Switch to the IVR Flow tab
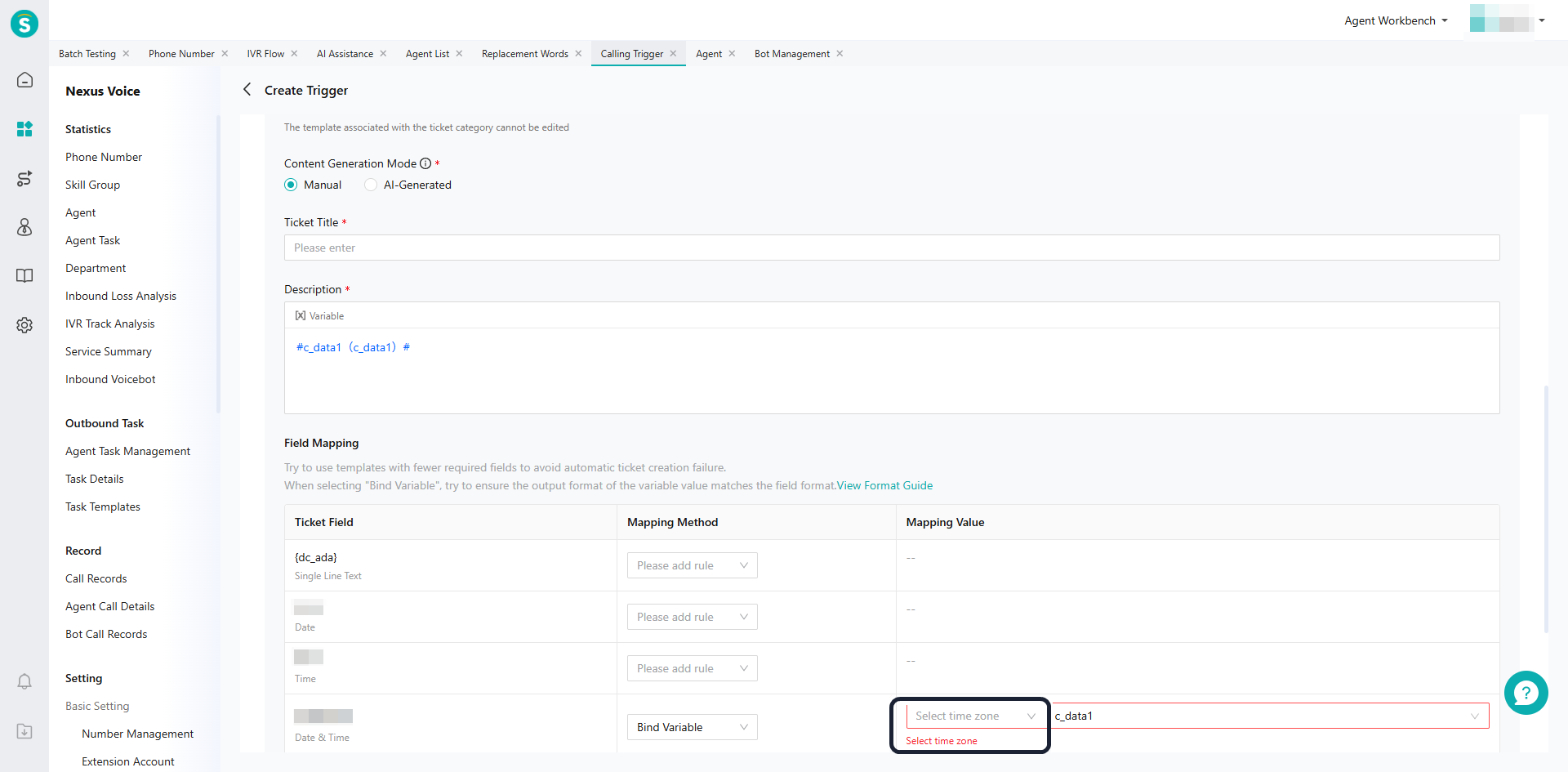The image size is (1568, 772). pos(265,54)
